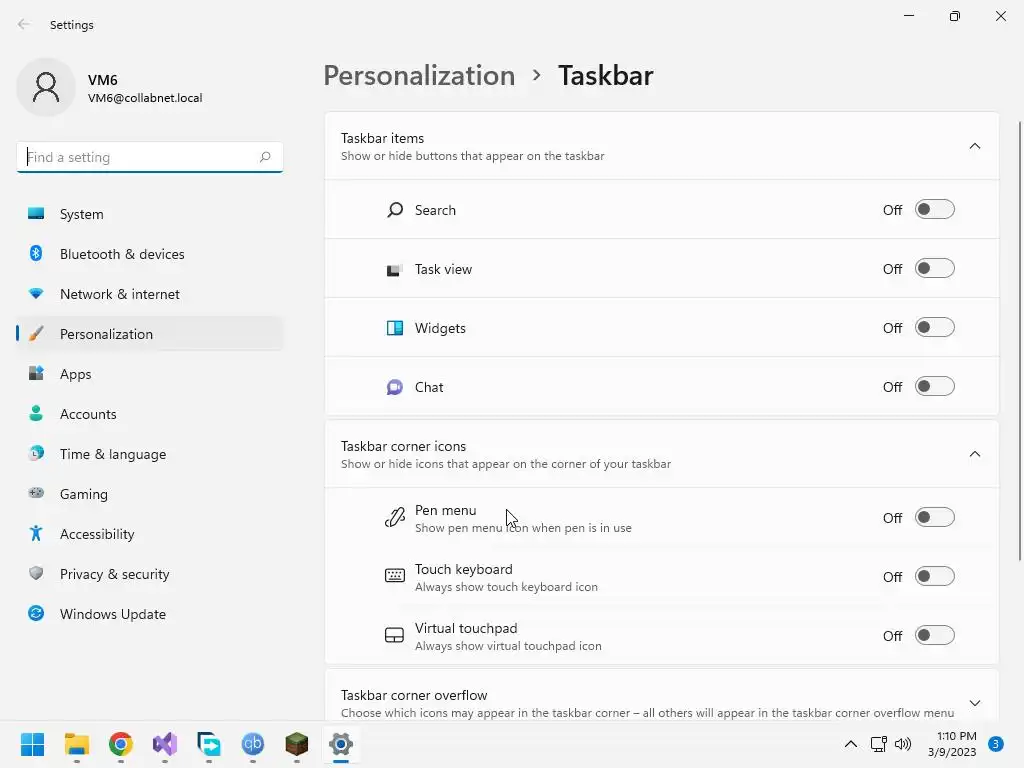Click the Virtual touchpad icon
1024x768 pixels.
(394, 635)
